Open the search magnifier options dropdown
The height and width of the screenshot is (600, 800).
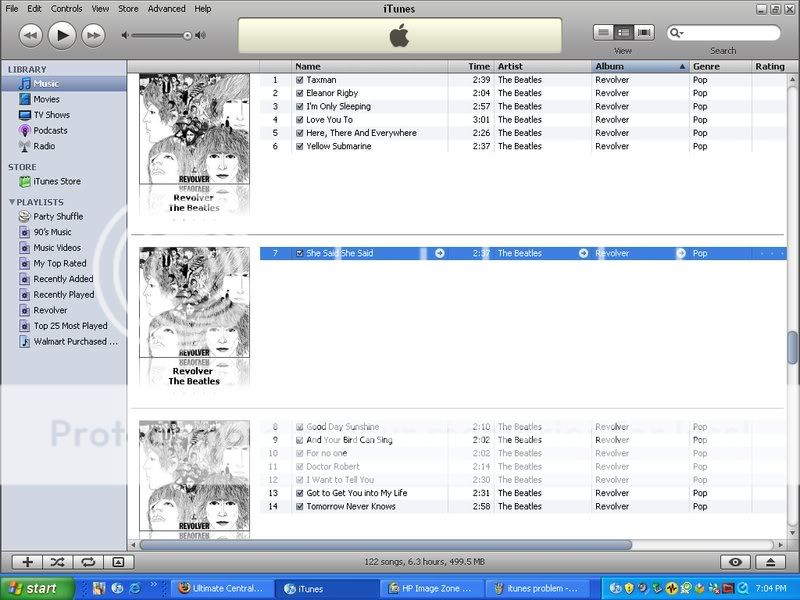pyautogui.click(x=677, y=33)
